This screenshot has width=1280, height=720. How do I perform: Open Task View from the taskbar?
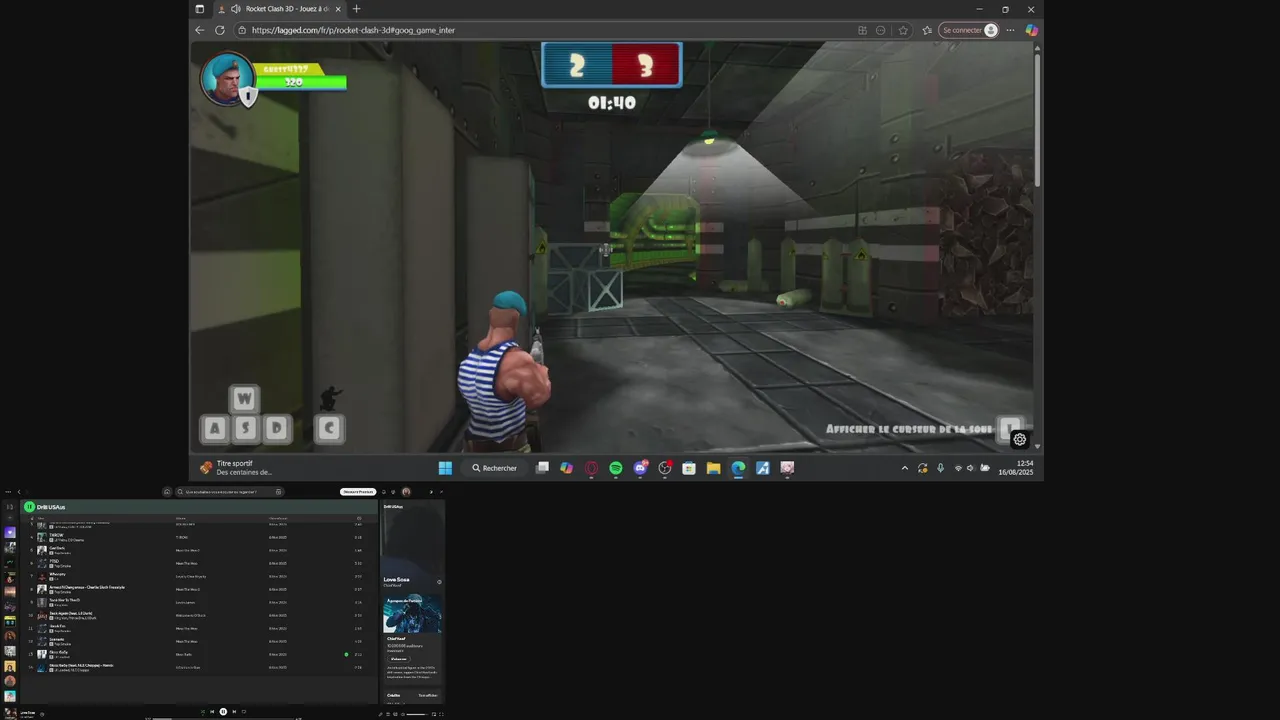[542, 468]
